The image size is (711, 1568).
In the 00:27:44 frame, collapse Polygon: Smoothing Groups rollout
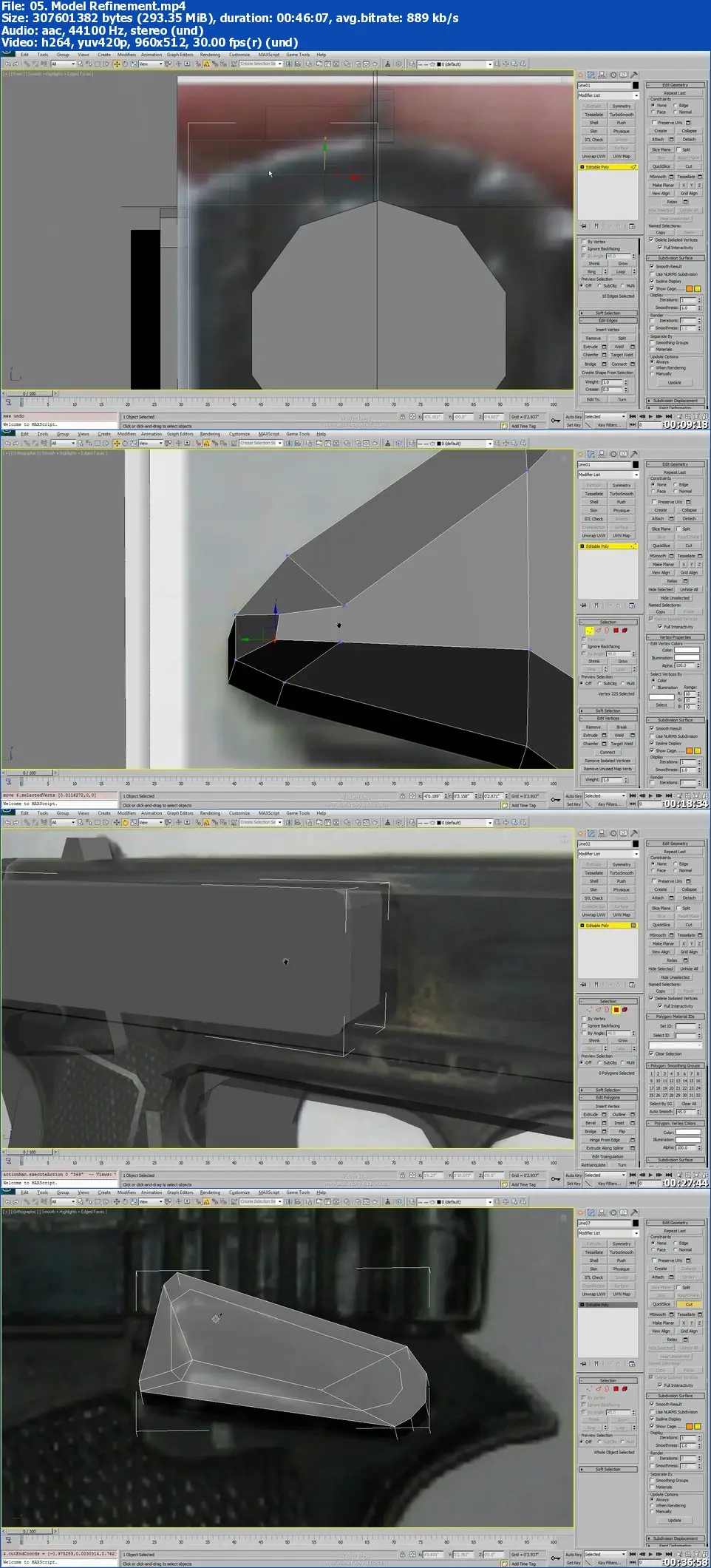pos(675,1066)
